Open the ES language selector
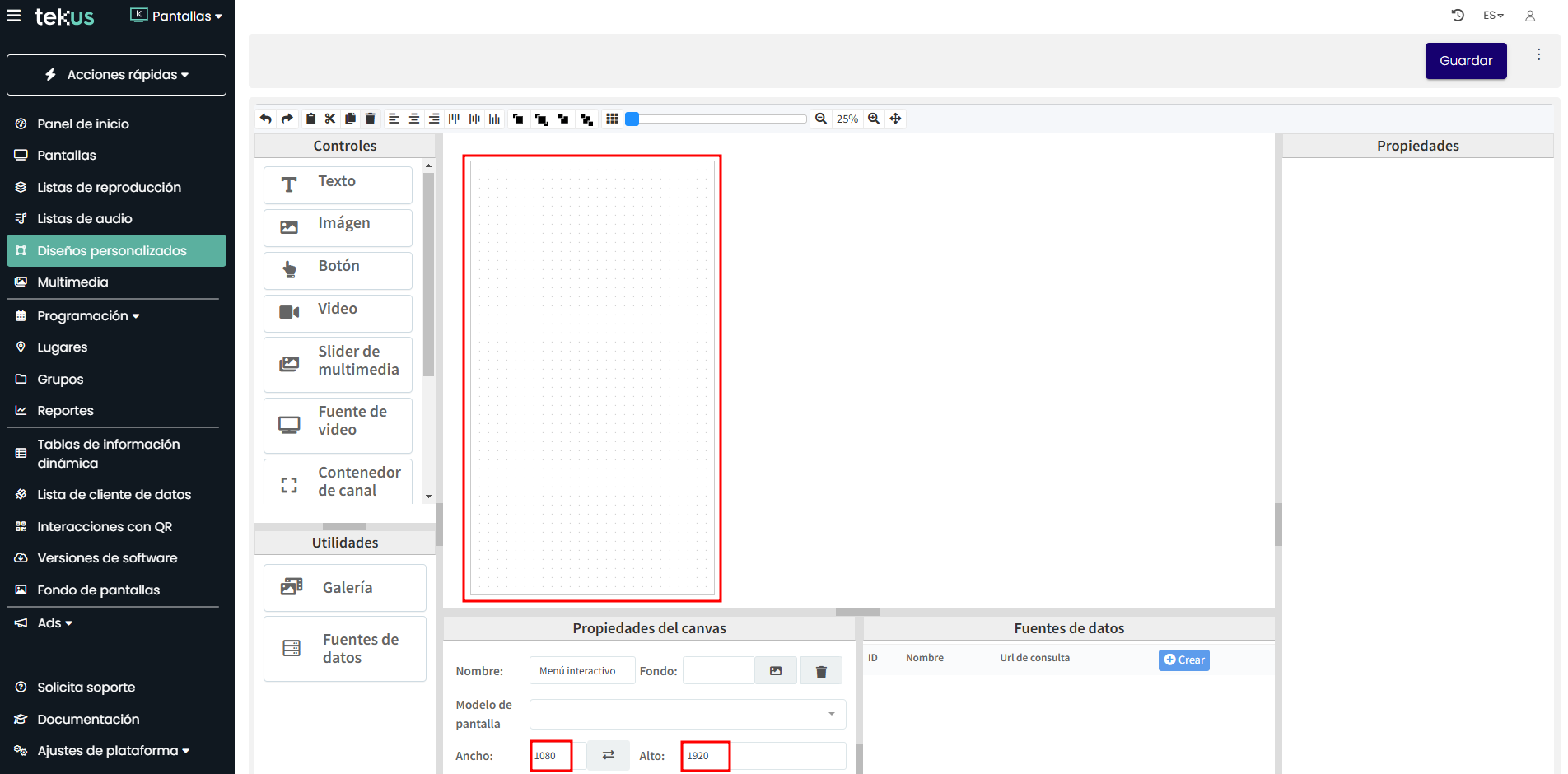This screenshot has width=1568, height=774. pyautogui.click(x=1492, y=16)
